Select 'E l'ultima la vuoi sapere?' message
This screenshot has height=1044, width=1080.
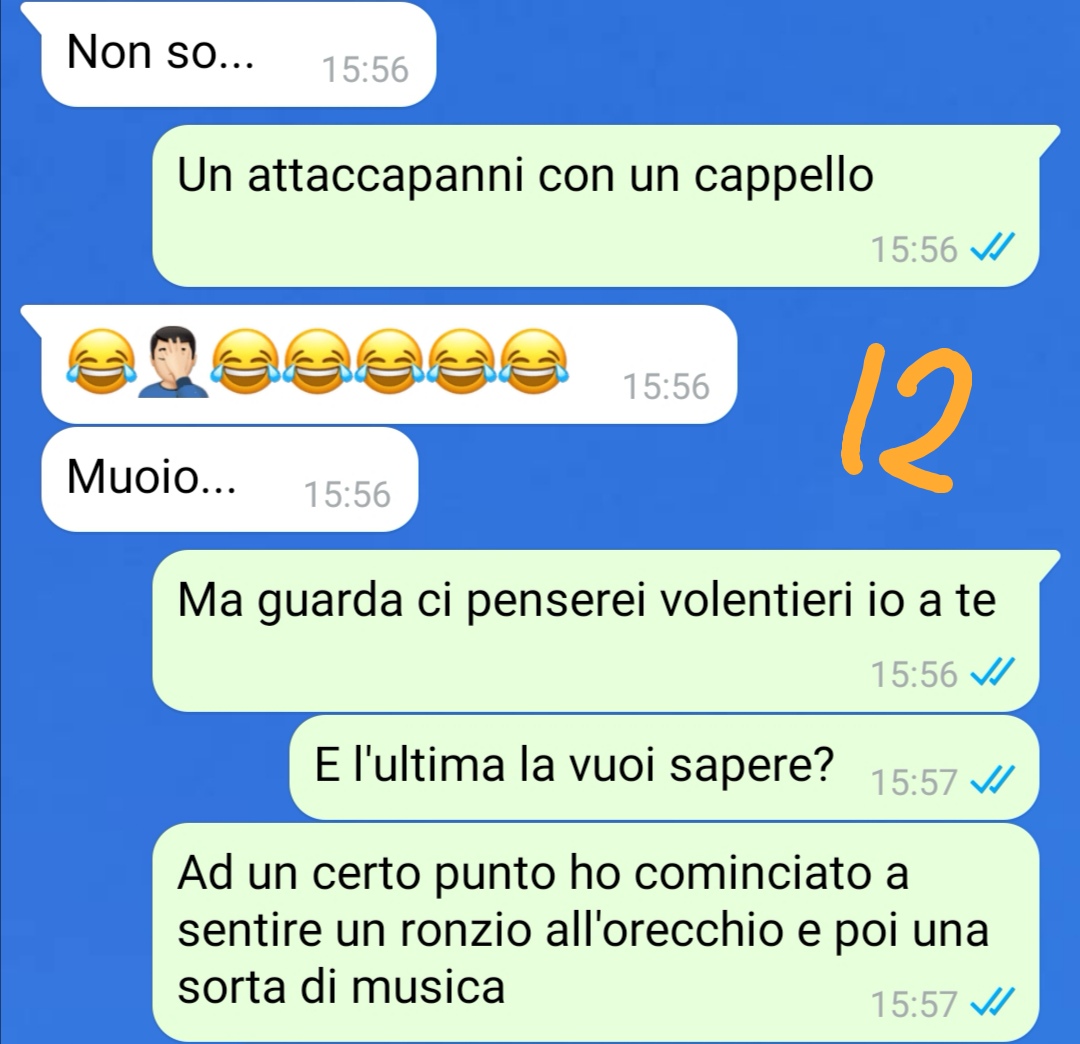point(663,767)
